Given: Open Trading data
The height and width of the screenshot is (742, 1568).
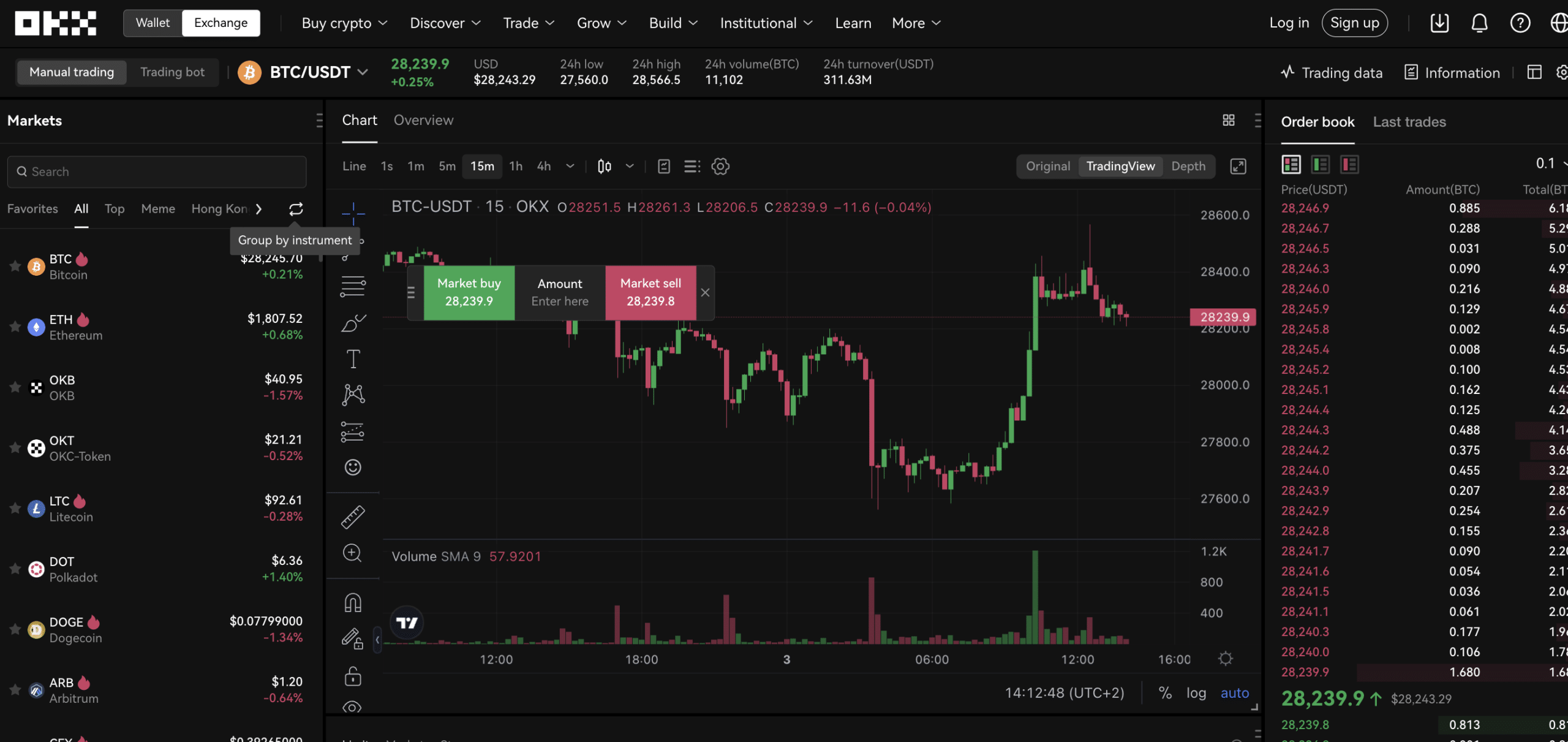Looking at the screenshot, I should (x=1332, y=73).
